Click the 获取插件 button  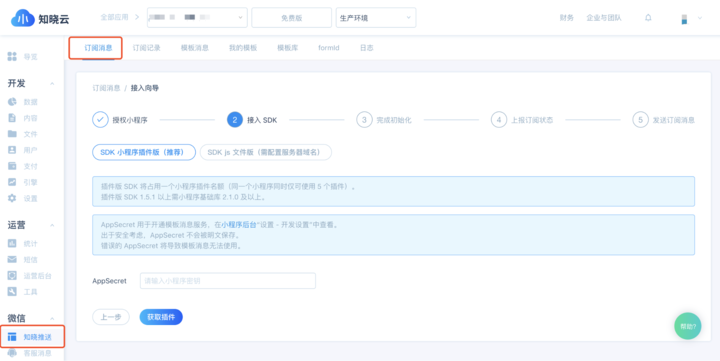[161, 317]
